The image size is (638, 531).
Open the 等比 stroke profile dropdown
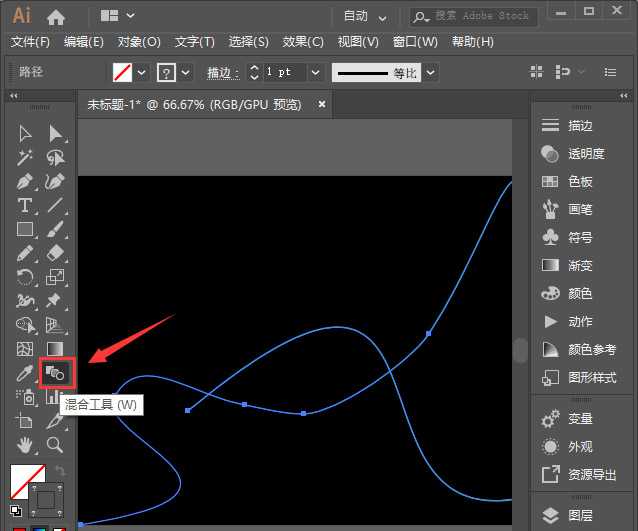(x=429, y=73)
